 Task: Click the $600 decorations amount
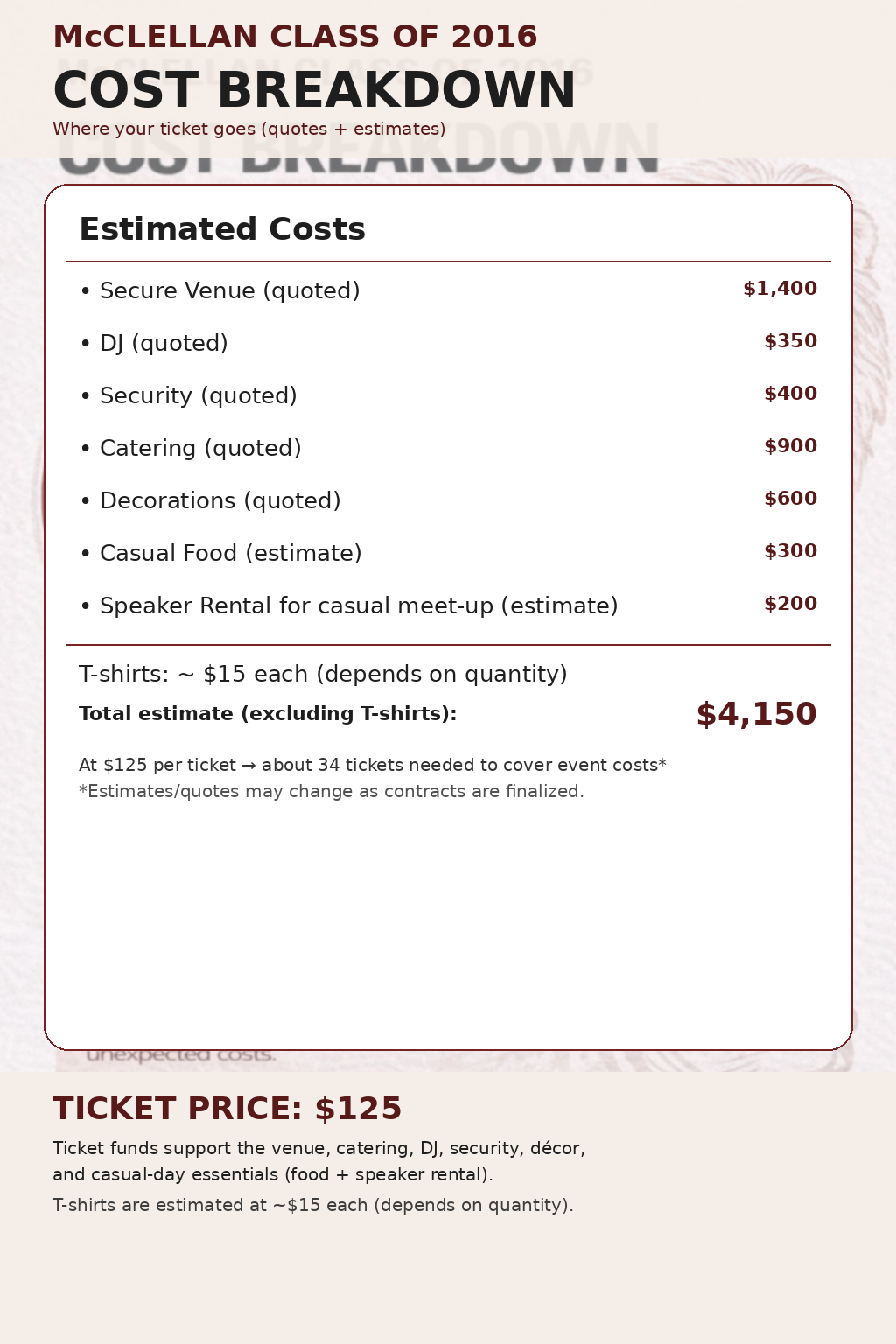[x=790, y=499]
